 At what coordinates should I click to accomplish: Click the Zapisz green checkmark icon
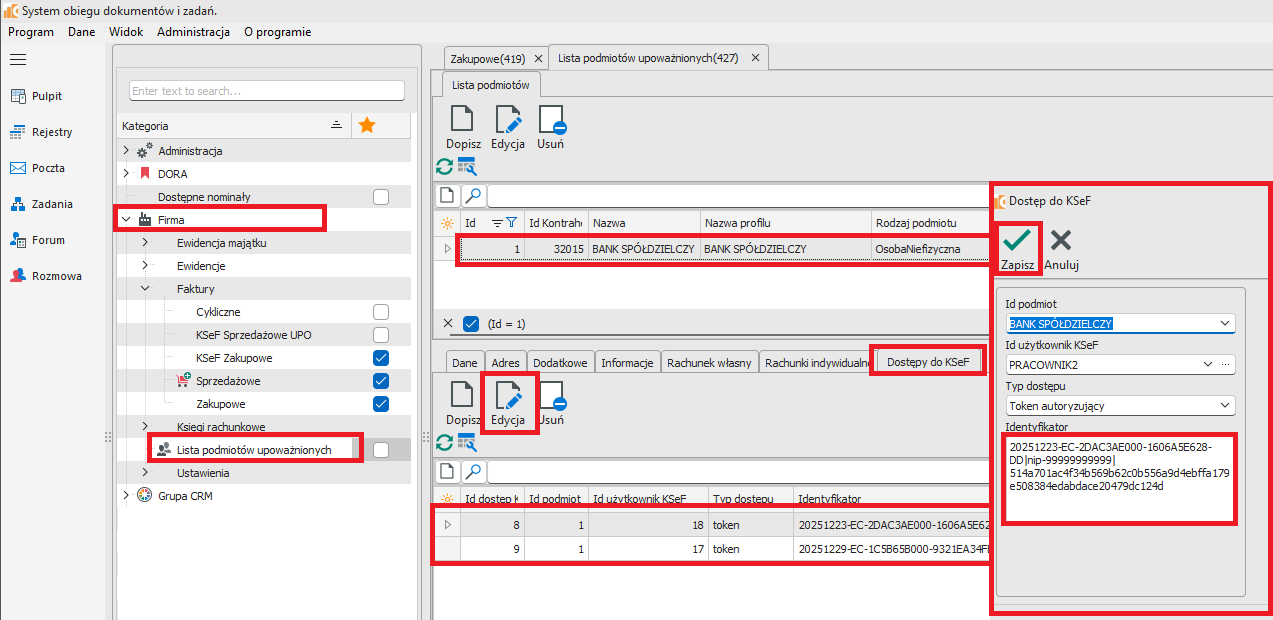coord(1018,241)
